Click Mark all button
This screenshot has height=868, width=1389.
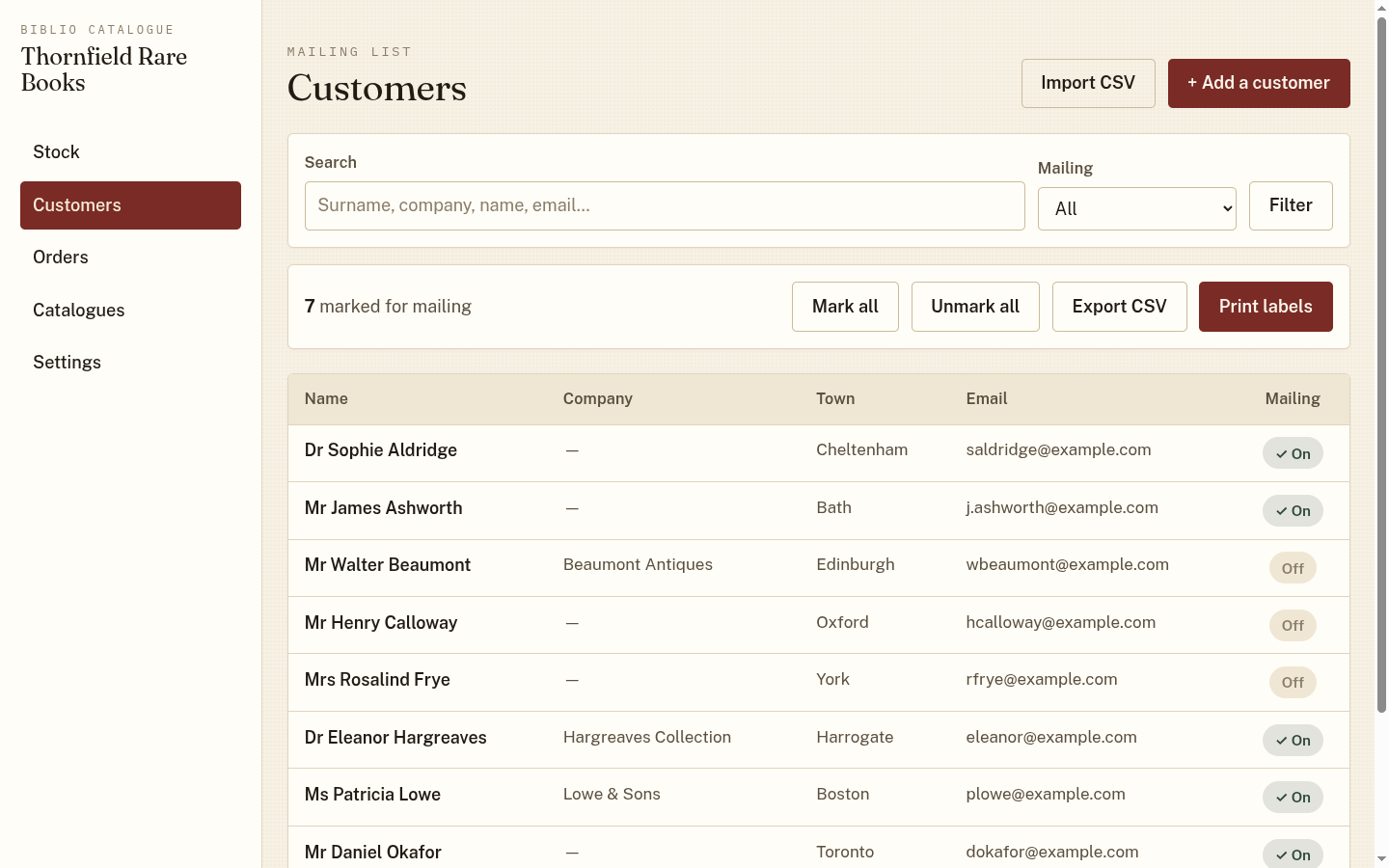point(845,307)
